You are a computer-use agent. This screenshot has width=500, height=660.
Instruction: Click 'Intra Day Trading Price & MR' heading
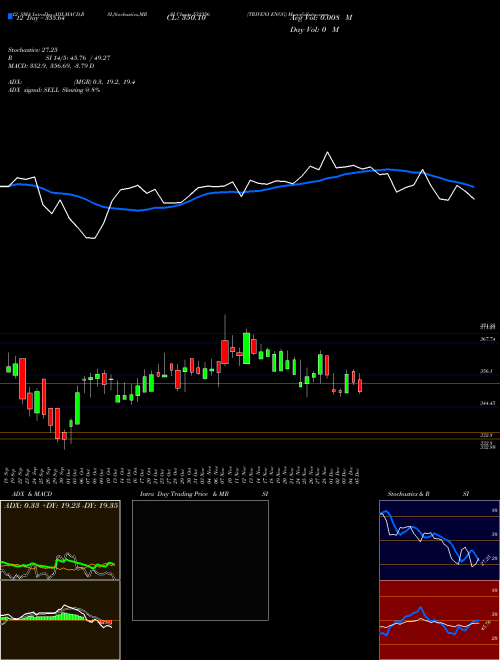click(184, 494)
